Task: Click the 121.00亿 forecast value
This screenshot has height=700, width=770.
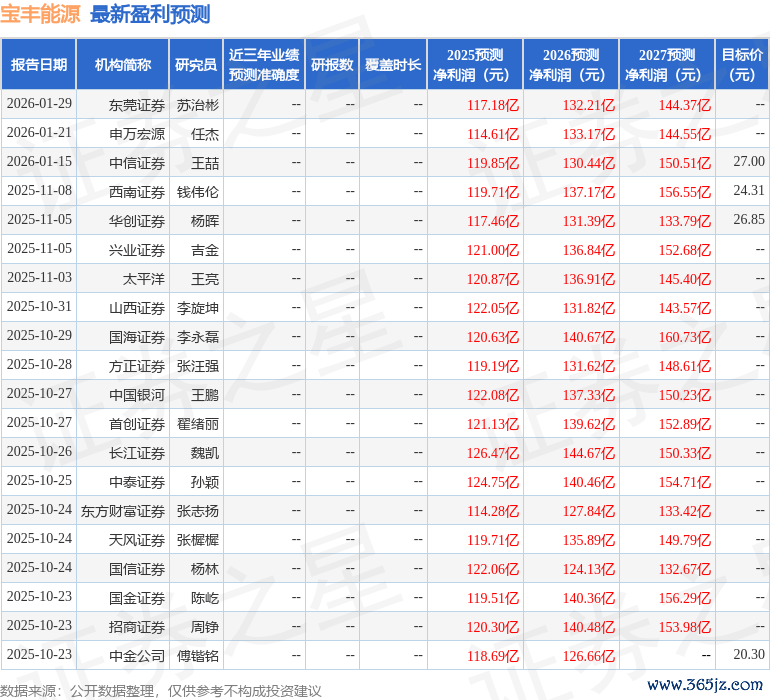Action: click(x=493, y=250)
